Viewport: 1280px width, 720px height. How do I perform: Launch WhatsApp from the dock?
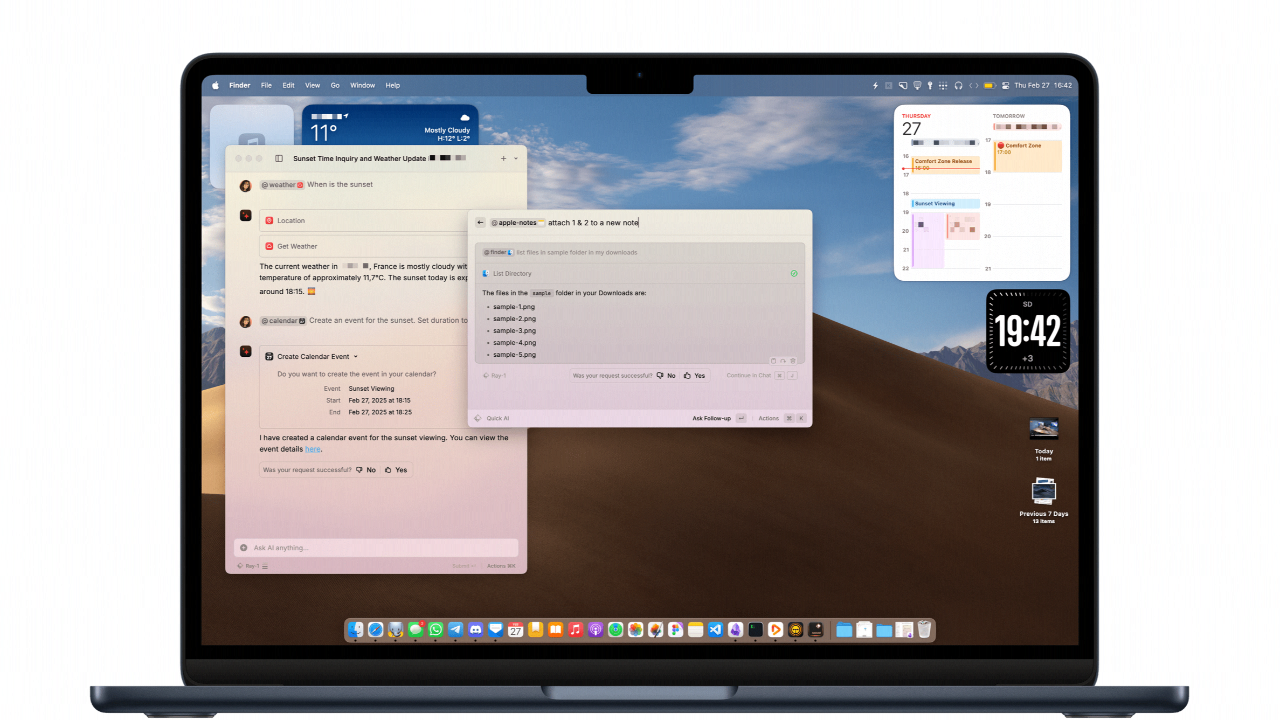tap(436, 630)
